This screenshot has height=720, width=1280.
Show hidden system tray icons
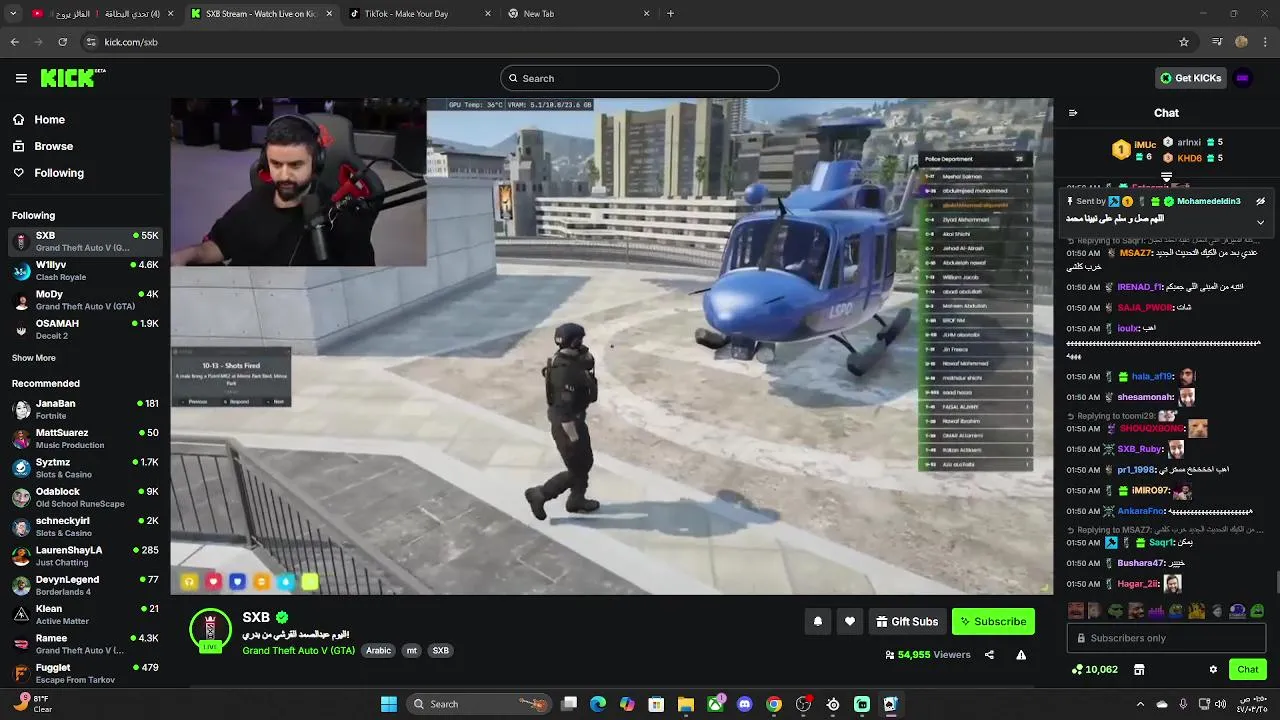pyautogui.click(x=1140, y=704)
